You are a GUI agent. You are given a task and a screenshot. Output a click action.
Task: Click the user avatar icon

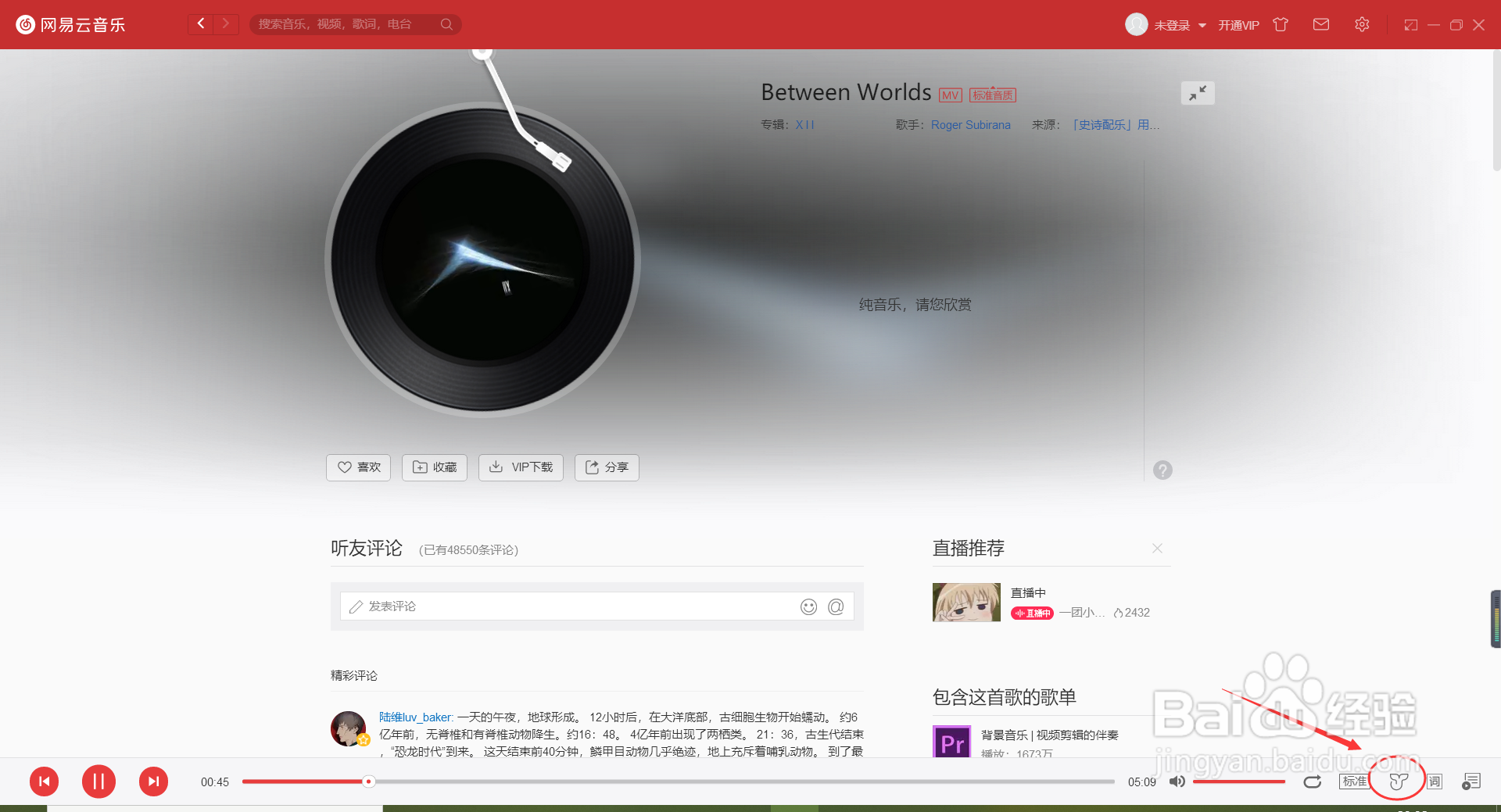1136,24
